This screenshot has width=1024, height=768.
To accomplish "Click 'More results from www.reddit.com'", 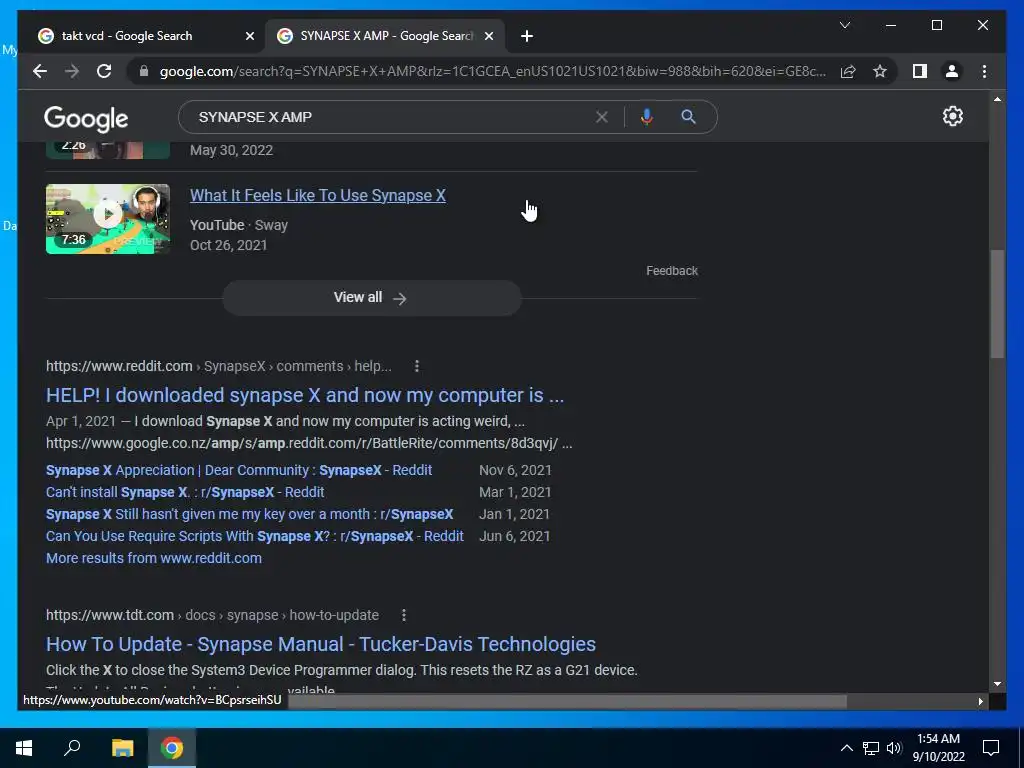I will (153, 558).
